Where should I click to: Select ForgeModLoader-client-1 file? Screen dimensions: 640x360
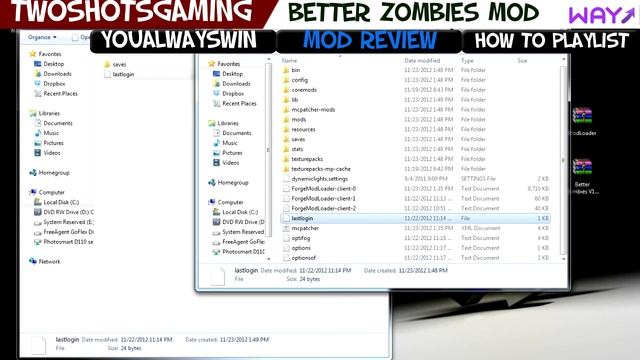pos(323,198)
